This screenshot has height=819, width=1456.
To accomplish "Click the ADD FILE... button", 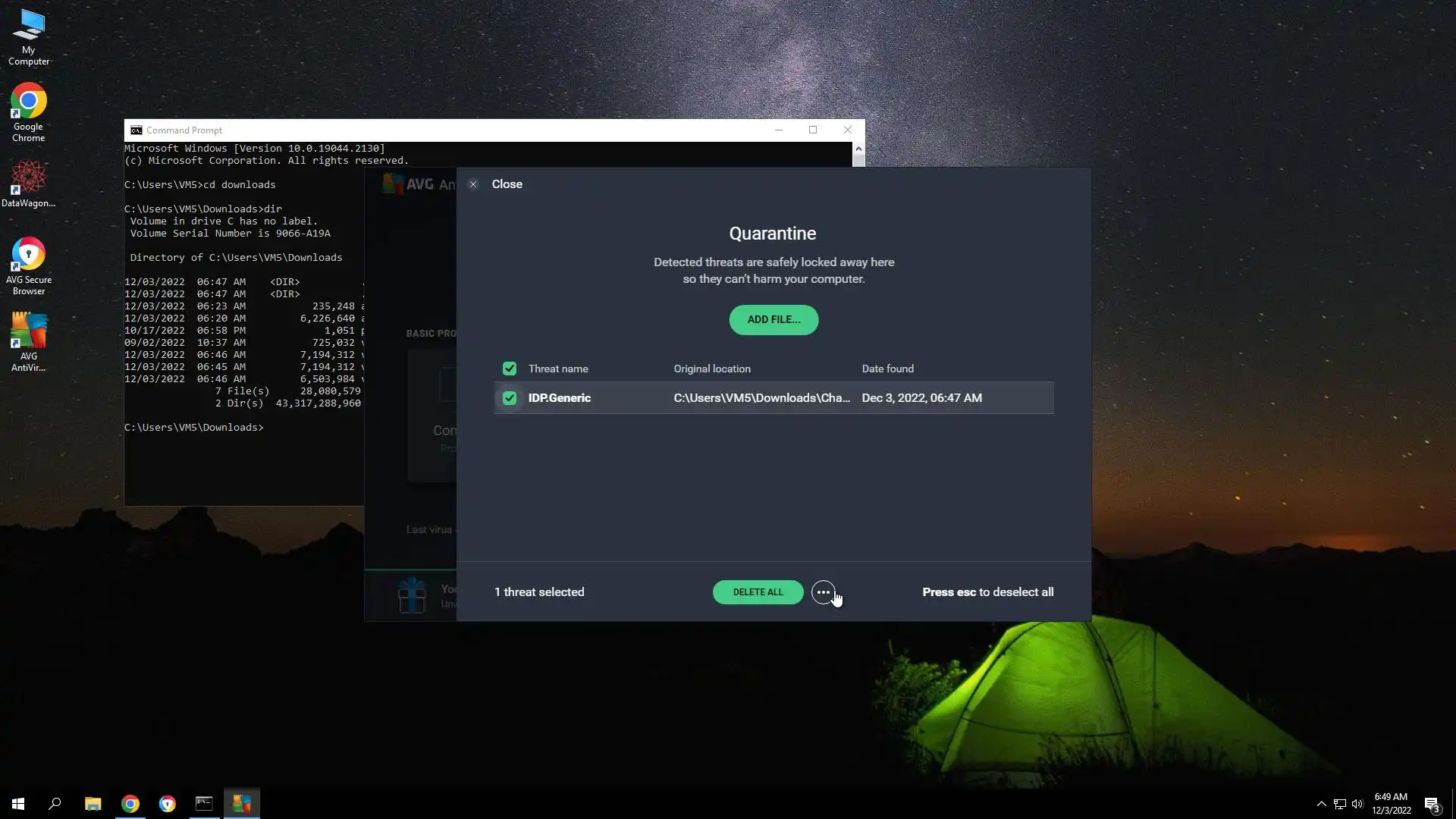I will [x=773, y=320].
